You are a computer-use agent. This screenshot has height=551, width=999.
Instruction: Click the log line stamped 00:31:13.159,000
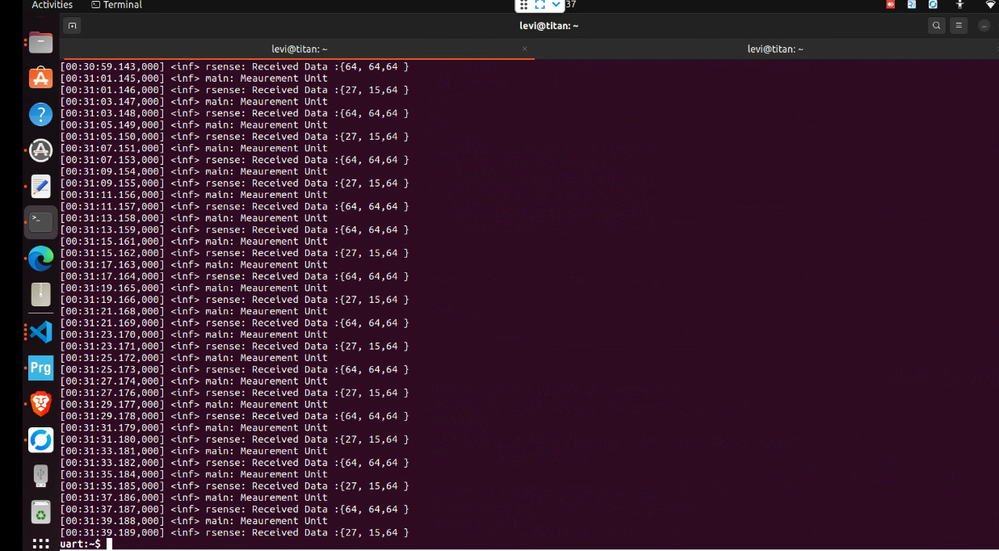click(x=234, y=229)
